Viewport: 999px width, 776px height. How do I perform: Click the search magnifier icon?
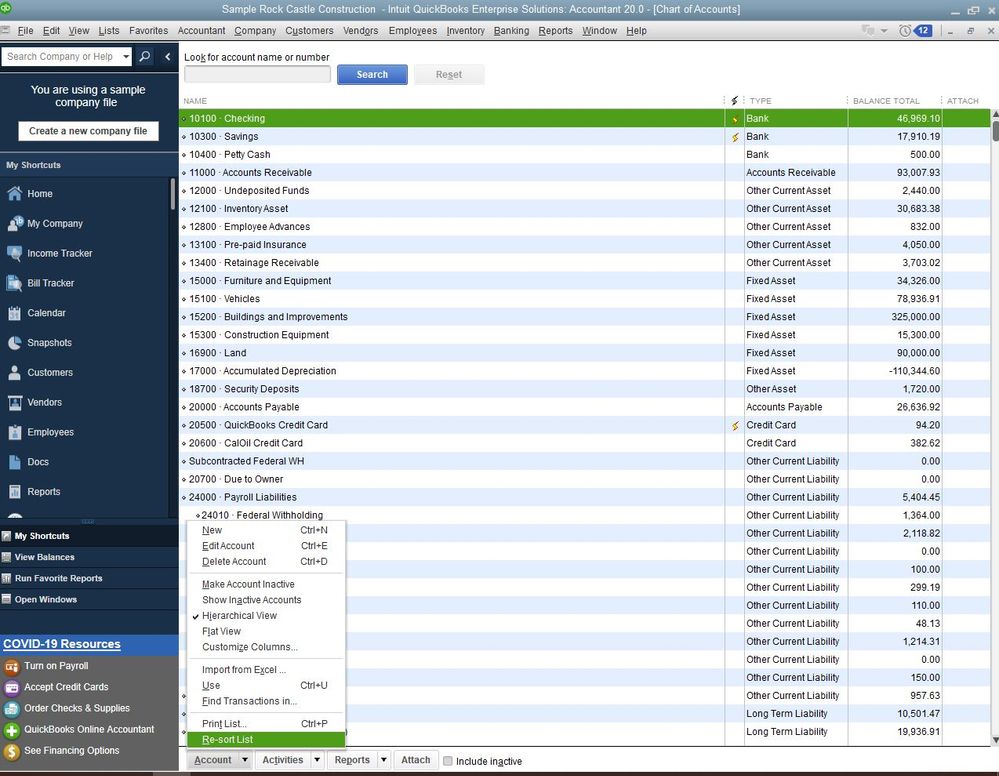click(x=145, y=57)
